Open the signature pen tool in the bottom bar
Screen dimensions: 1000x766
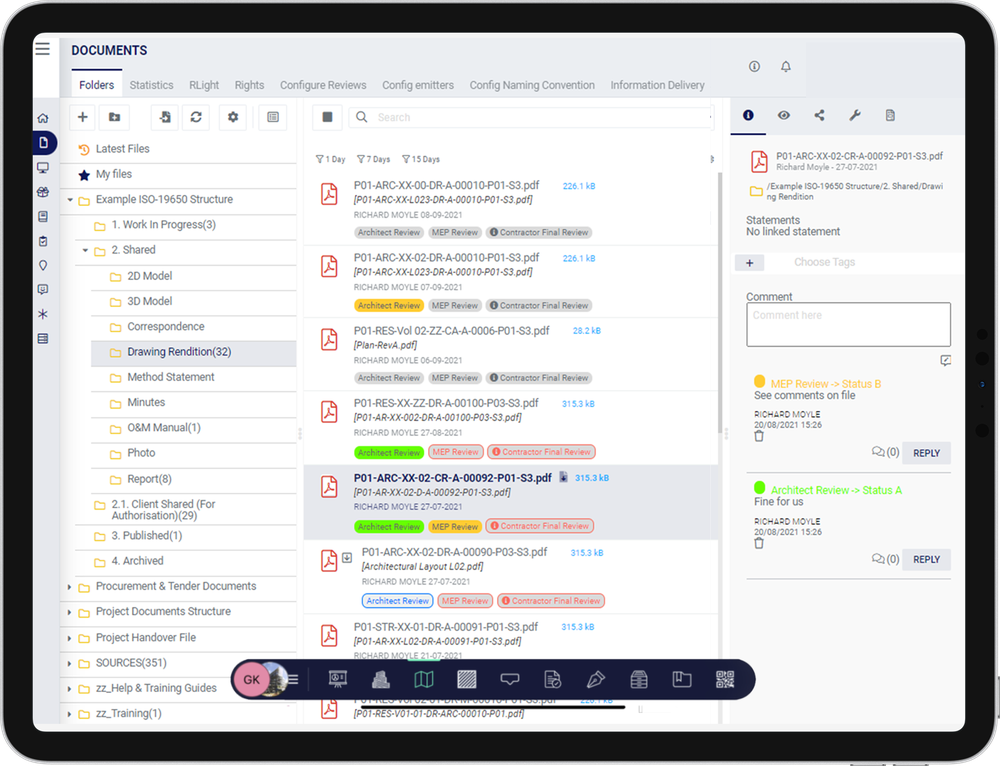[596, 679]
